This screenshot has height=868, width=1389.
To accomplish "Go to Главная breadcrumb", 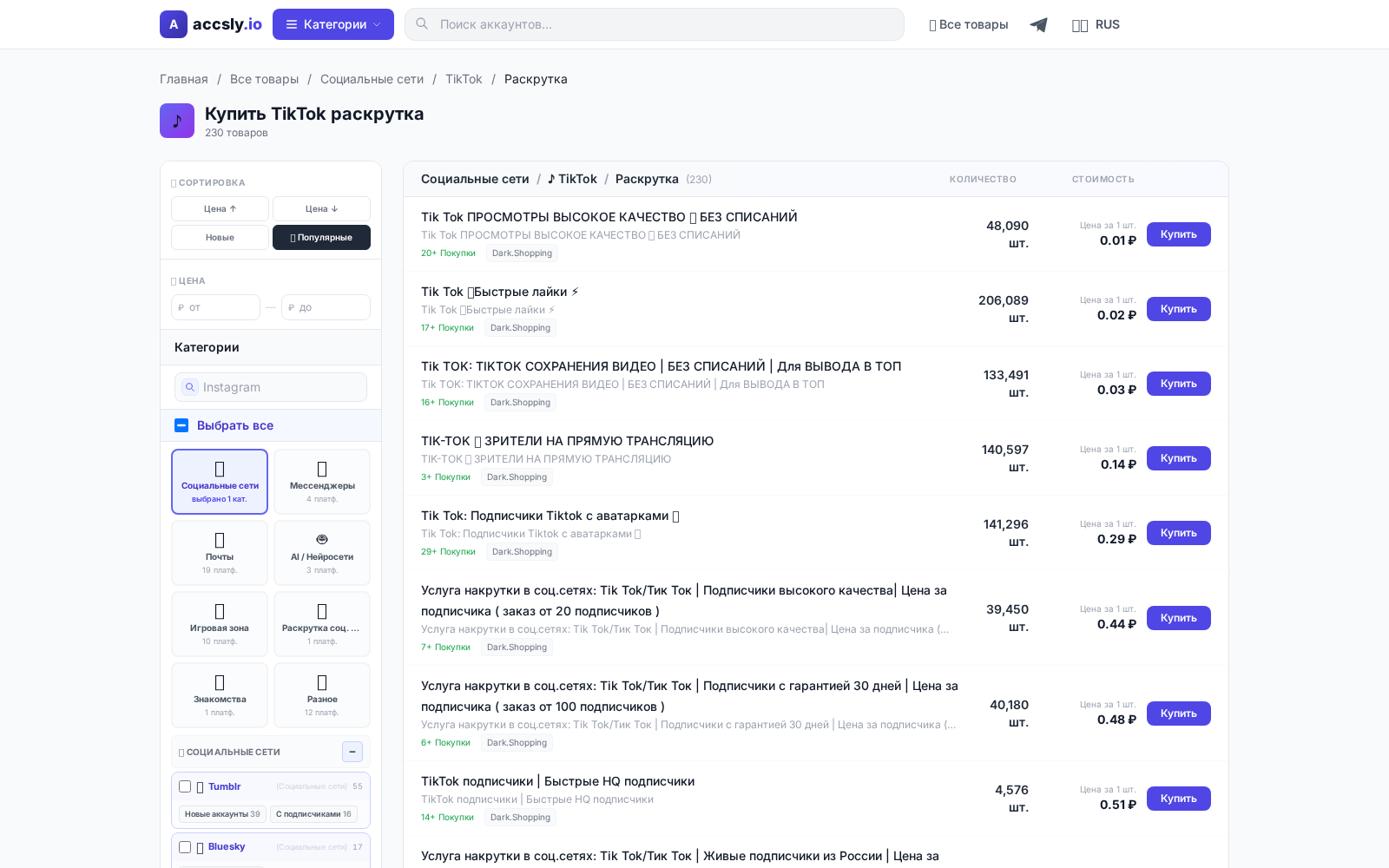I will point(184,79).
